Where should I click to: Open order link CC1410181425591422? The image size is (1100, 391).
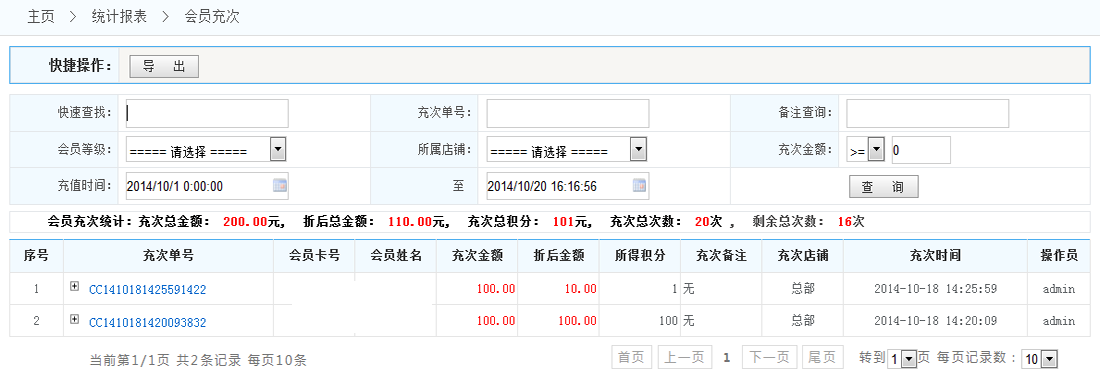[x=147, y=289]
